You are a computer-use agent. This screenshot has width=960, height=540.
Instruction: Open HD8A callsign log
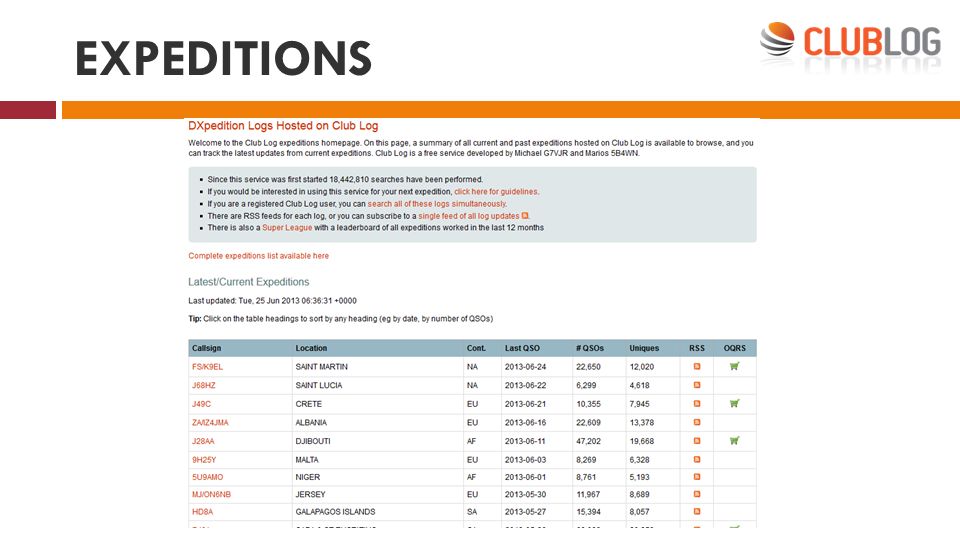pos(203,512)
